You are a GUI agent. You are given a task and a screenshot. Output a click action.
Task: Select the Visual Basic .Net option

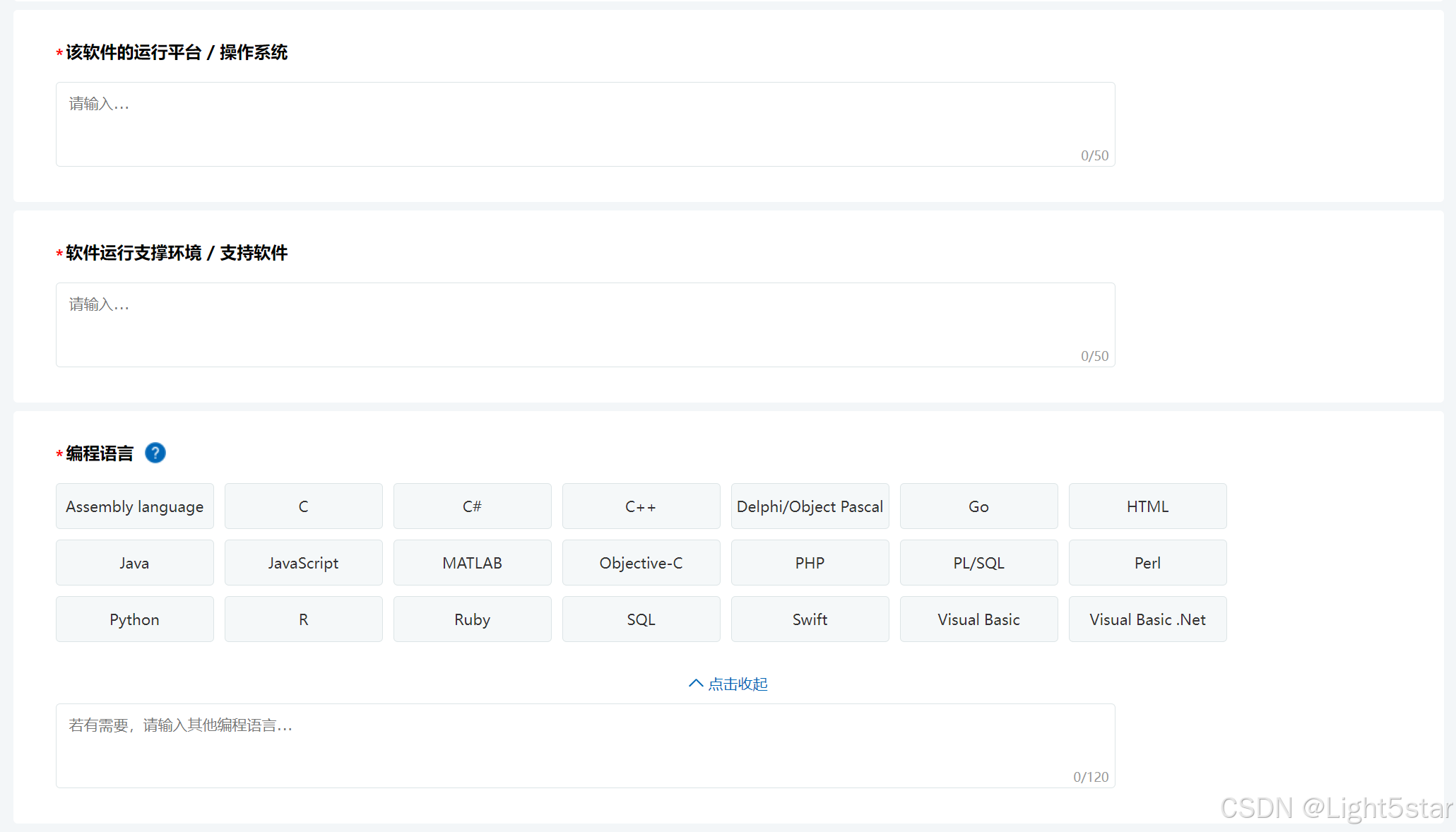(x=1147, y=619)
